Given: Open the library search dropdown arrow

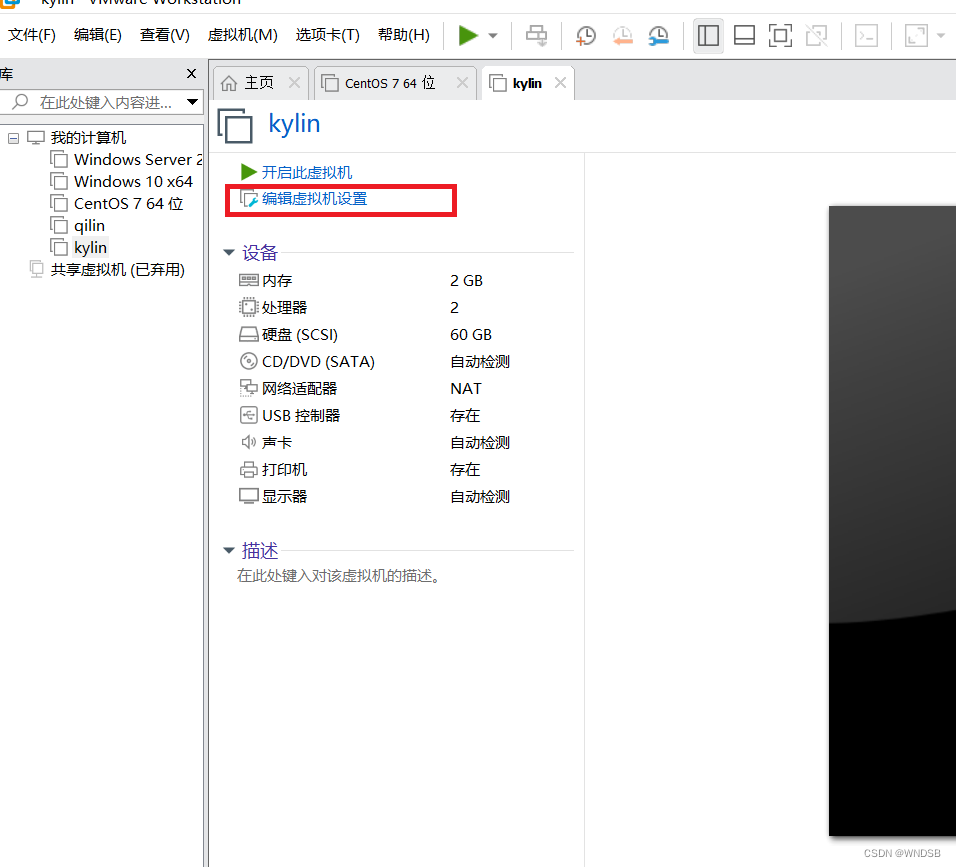Looking at the screenshot, I should pos(193,102).
